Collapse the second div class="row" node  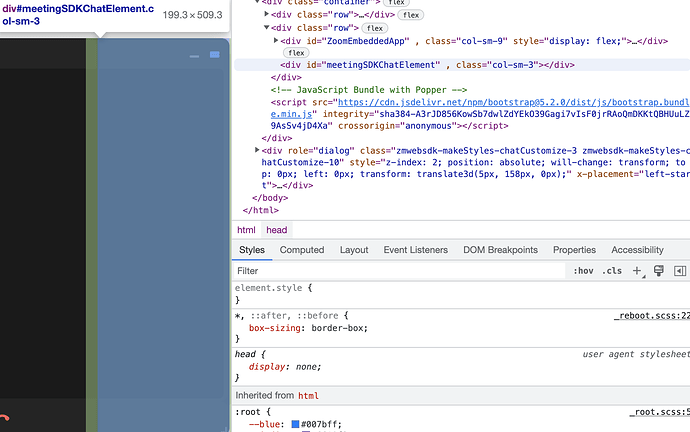point(266,27)
